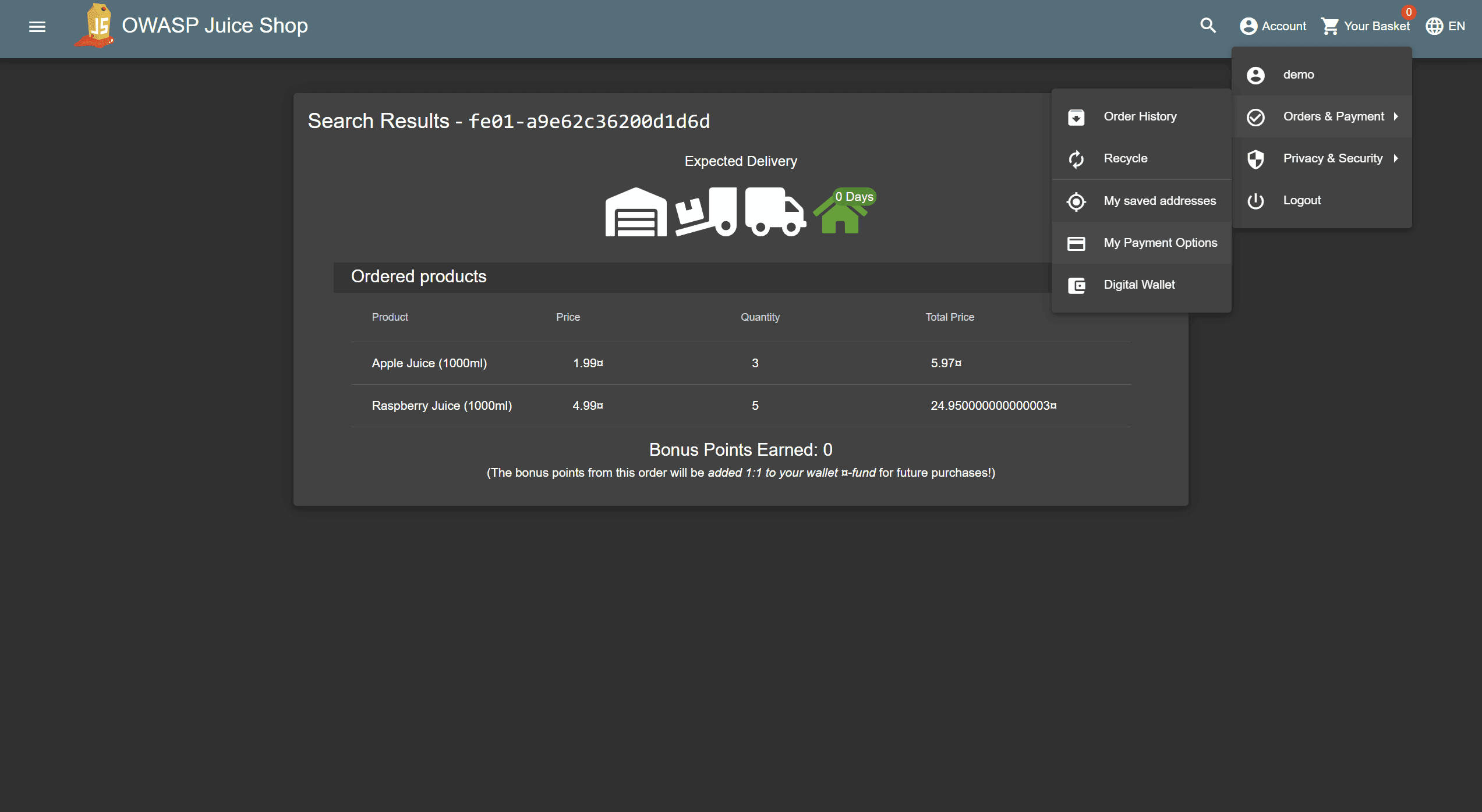Click the Expected Delivery label
The height and width of the screenshot is (812, 1482).
741,161
